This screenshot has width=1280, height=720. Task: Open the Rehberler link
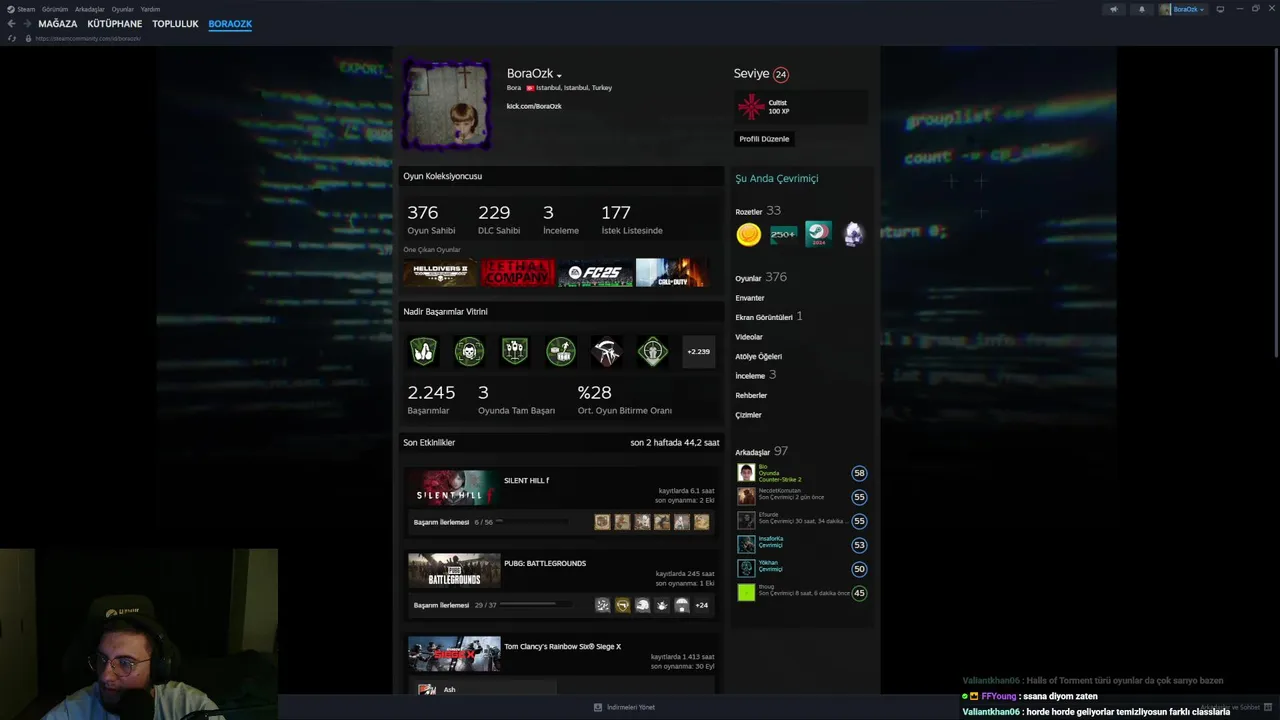point(751,395)
